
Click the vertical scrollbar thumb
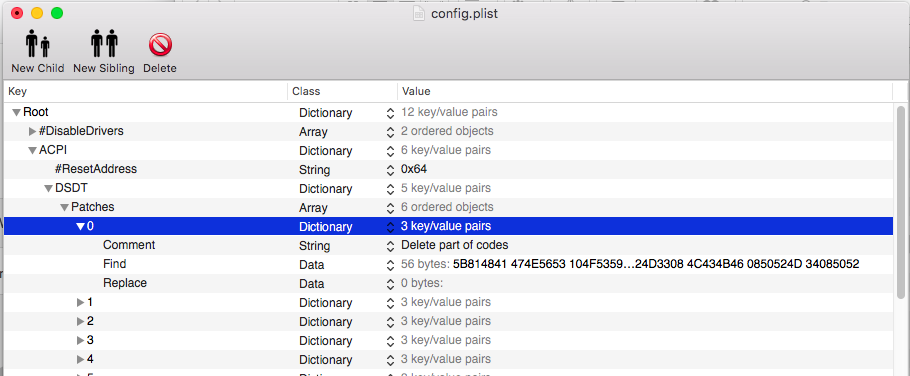point(901,203)
